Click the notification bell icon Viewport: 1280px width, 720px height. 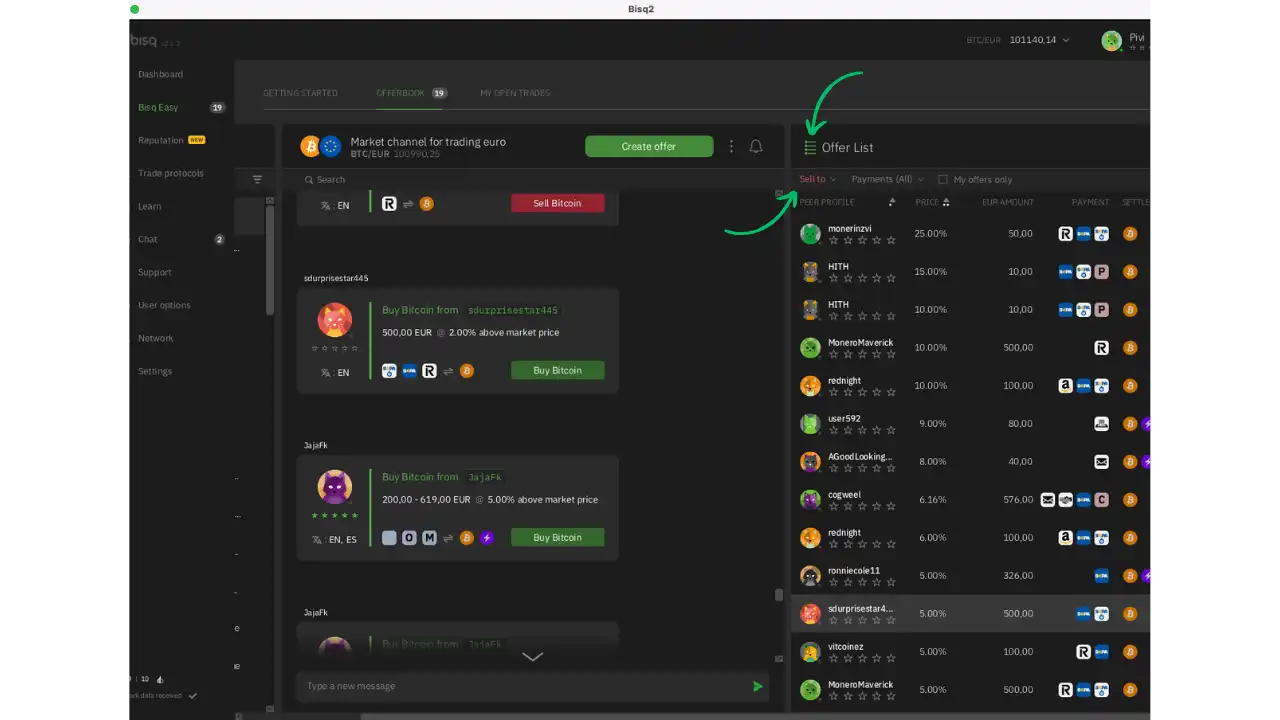tap(756, 147)
